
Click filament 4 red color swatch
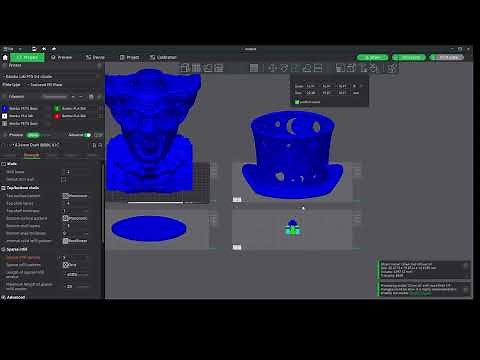click(57, 116)
